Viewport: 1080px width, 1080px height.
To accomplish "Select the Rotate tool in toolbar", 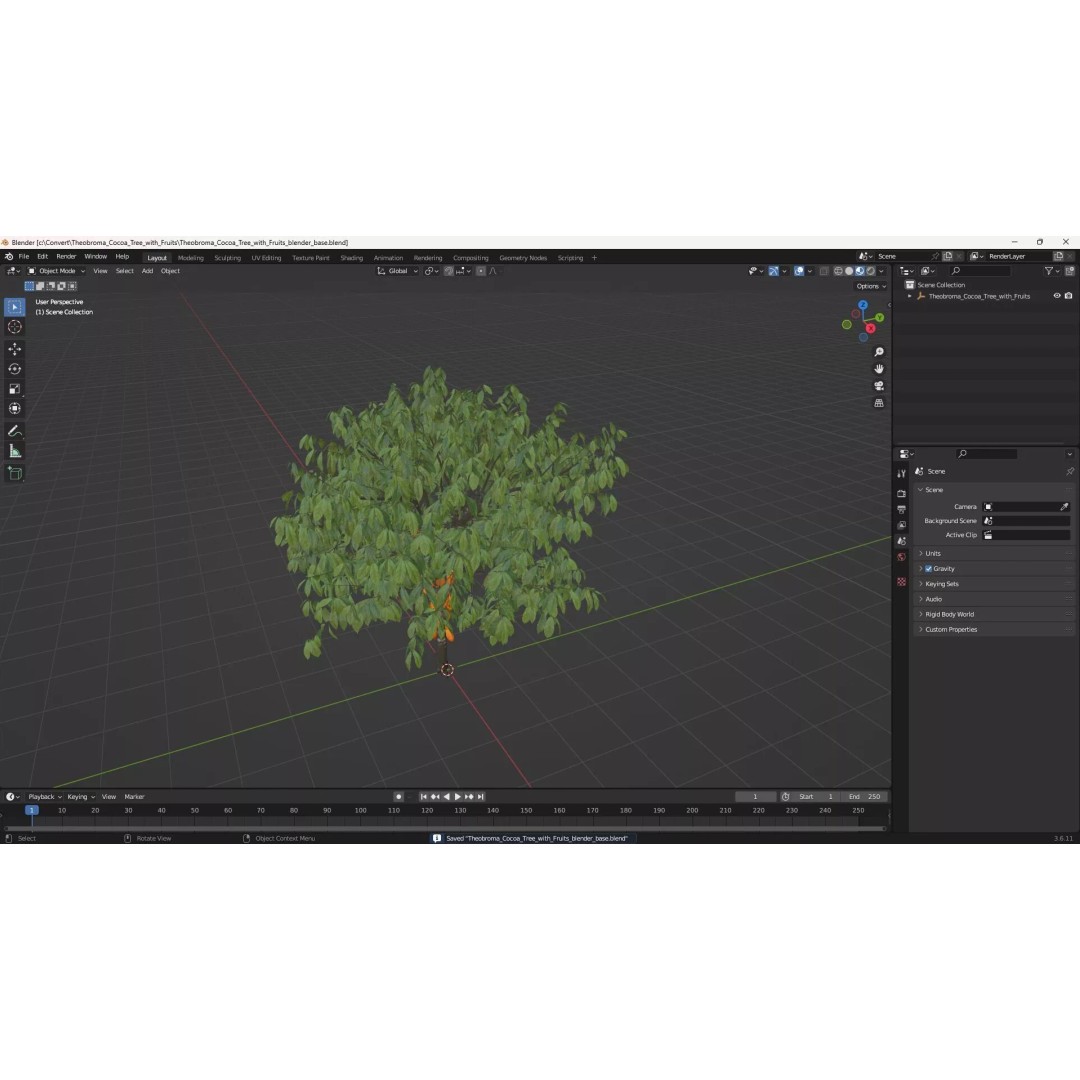I will point(14,369).
